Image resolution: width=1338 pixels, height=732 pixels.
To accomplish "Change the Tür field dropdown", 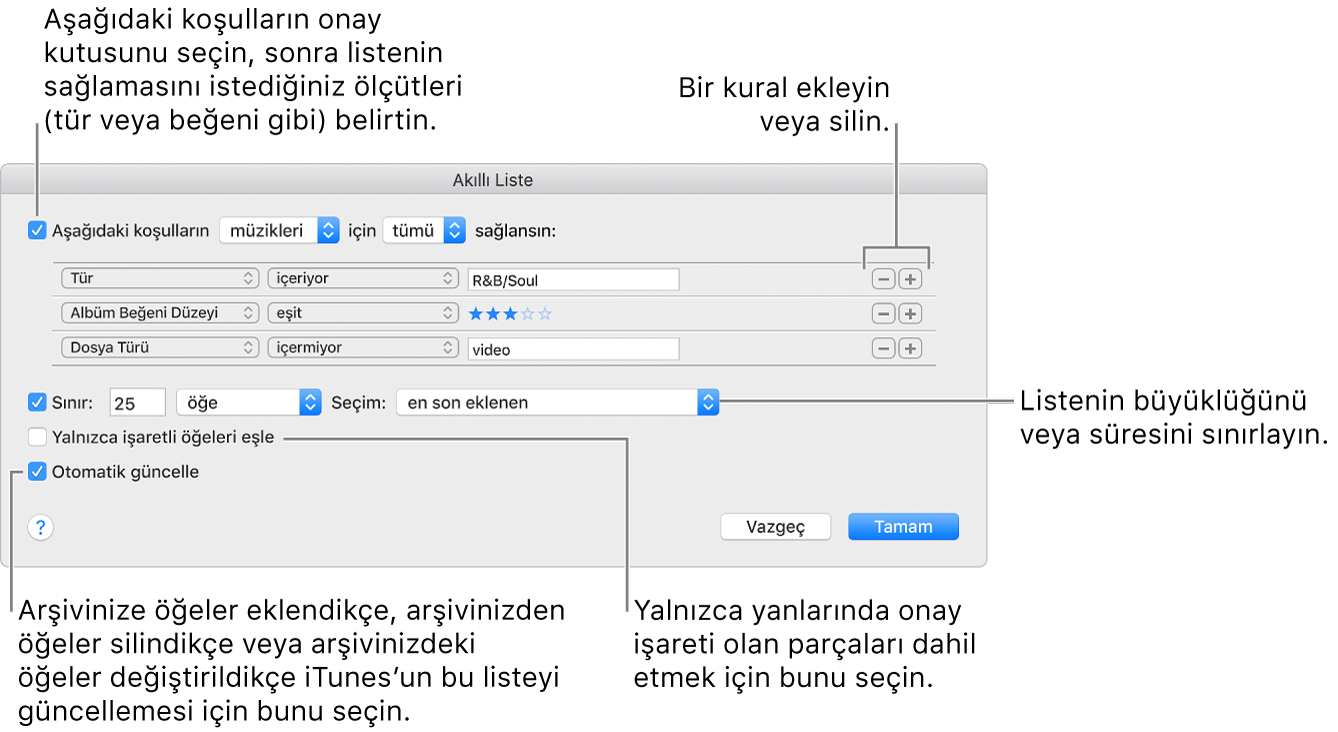I will 160,280.
